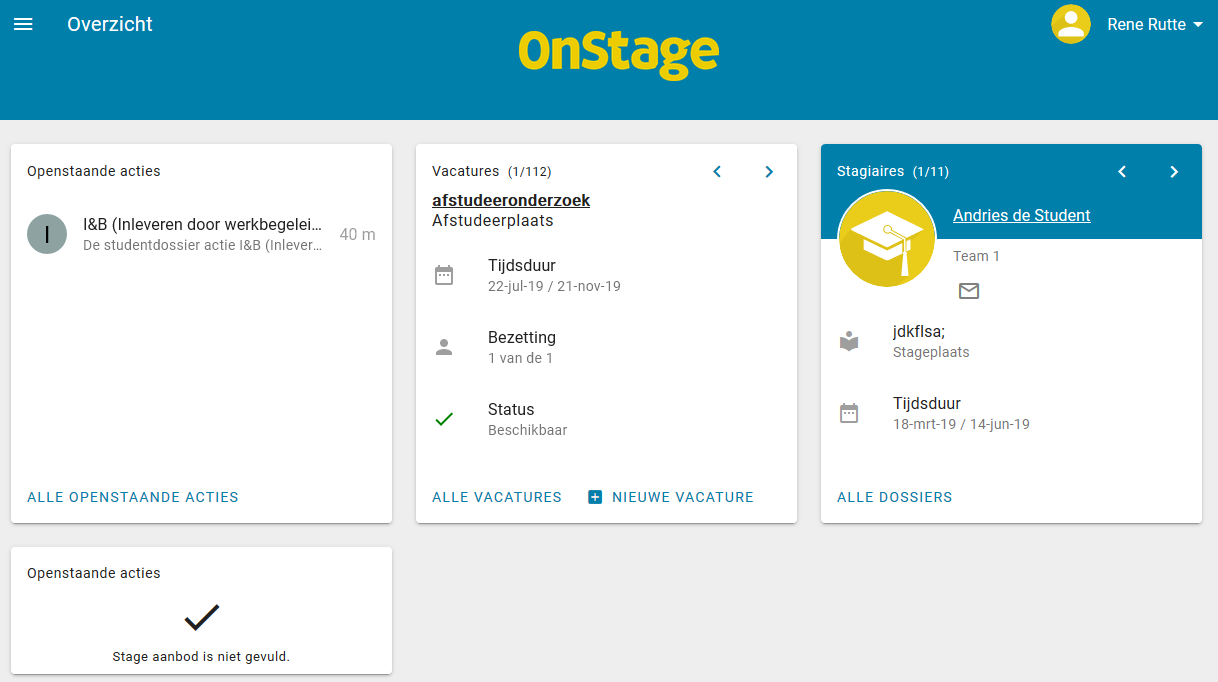Click the email envelope icon for Andries
Image resolution: width=1218 pixels, height=682 pixels.
[969, 291]
